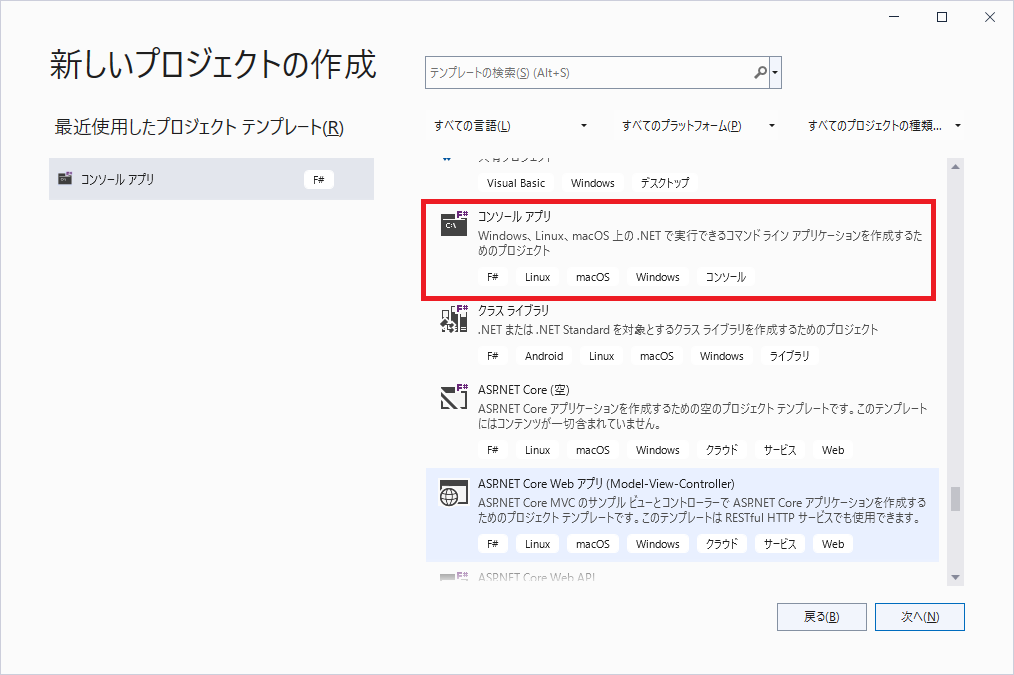The width and height of the screenshot is (1014, 675).
Task: Select ASP.NET Core Web アプリ MVC template
Action: tap(682, 515)
